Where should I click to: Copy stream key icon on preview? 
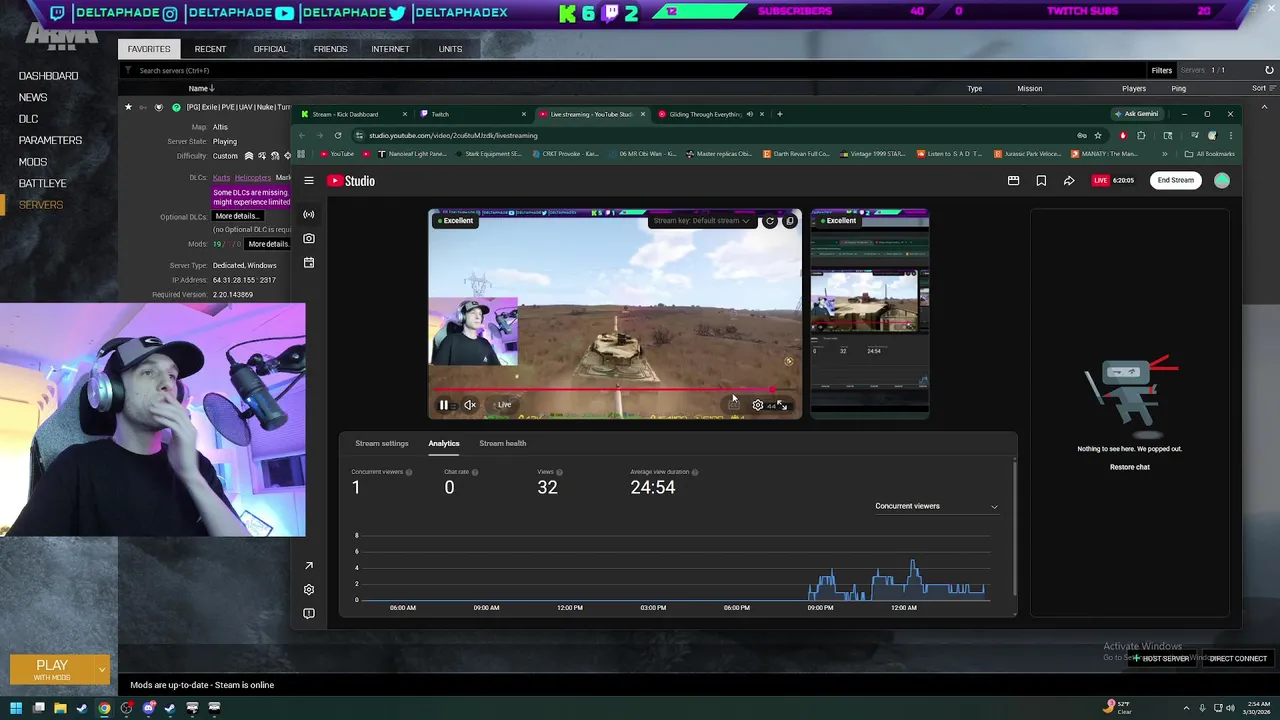[789, 221]
